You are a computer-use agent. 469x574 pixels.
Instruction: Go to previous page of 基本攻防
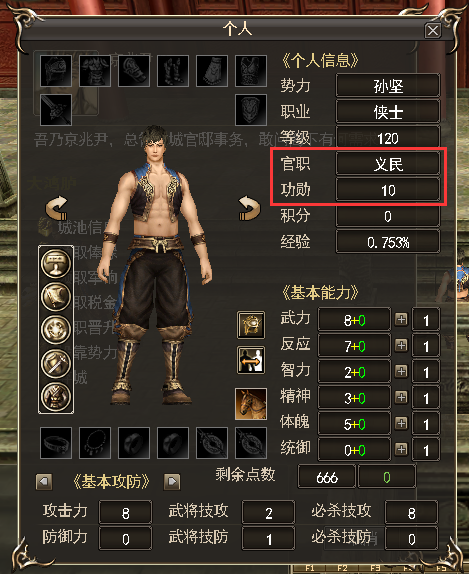[x=44, y=482]
